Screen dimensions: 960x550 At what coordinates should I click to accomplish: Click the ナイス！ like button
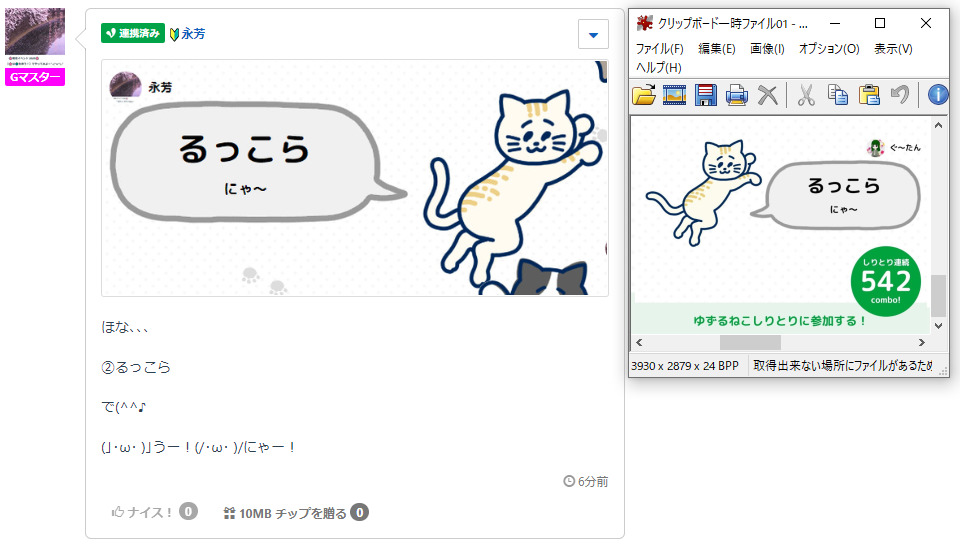click(154, 512)
